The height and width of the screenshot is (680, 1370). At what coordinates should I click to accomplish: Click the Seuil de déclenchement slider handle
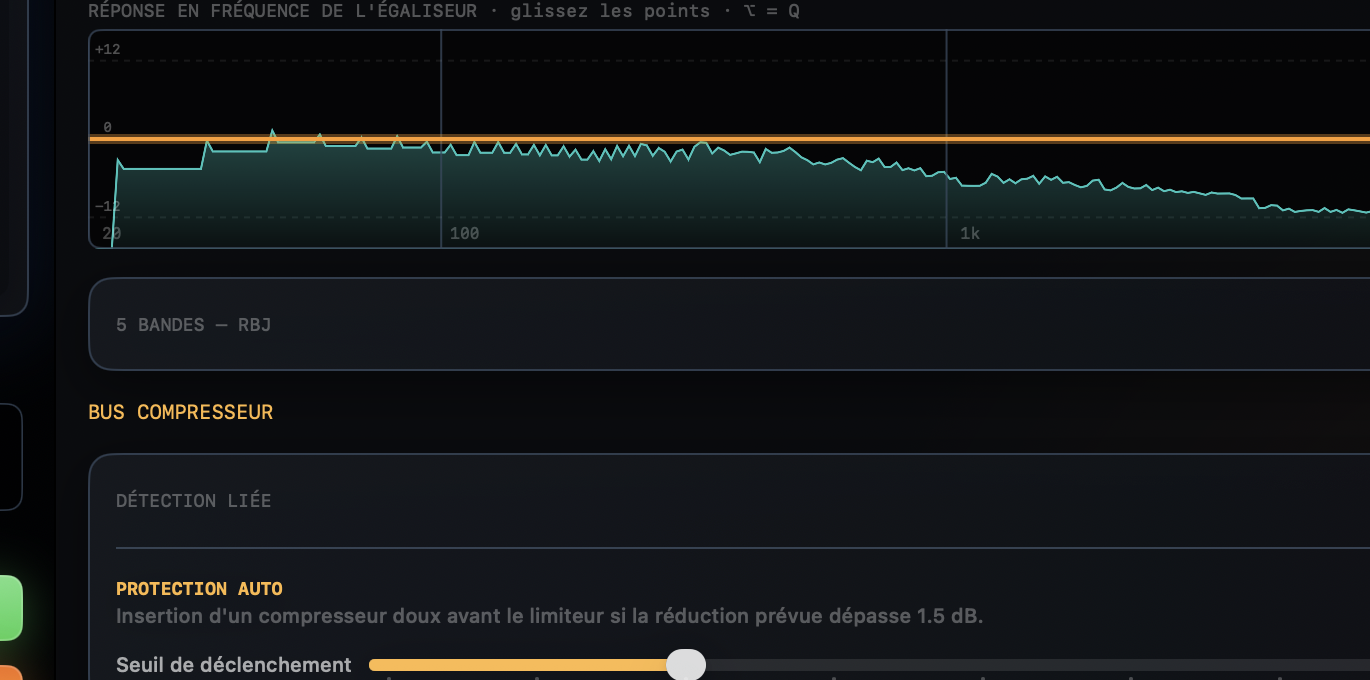point(686,664)
